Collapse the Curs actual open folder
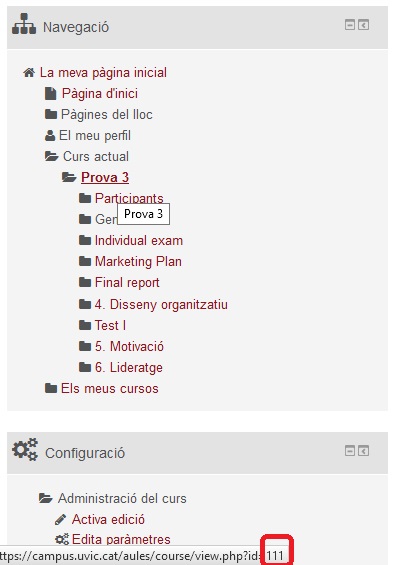 click(52, 156)
